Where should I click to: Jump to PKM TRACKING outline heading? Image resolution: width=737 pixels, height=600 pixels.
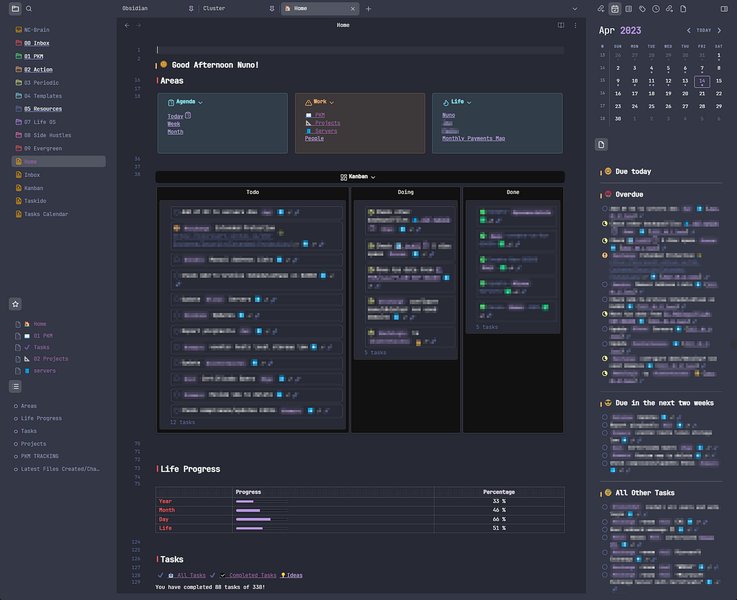tap(39, 456)
